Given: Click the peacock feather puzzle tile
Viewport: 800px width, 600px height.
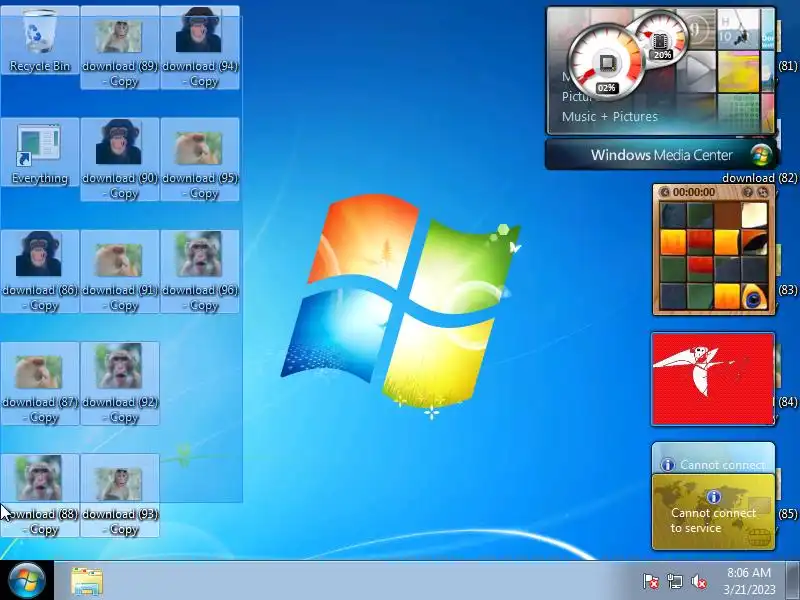Looking at the screenshot, I should [x=754, y=297].
